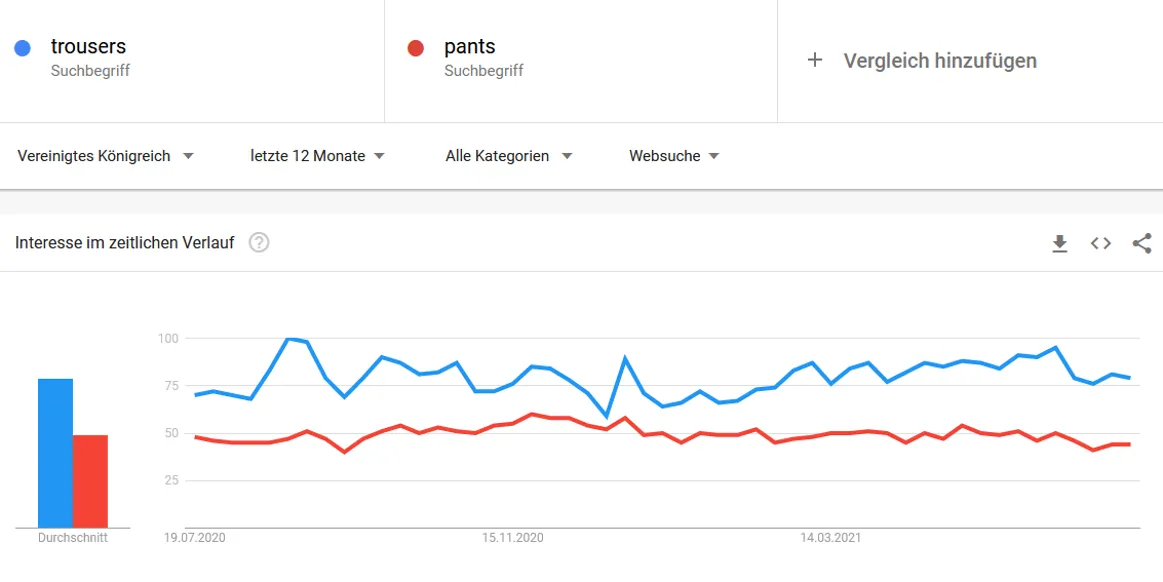Click Vergleich hinzufügen to add a term
1163x582 pixels.
click(x=940, y=61)
